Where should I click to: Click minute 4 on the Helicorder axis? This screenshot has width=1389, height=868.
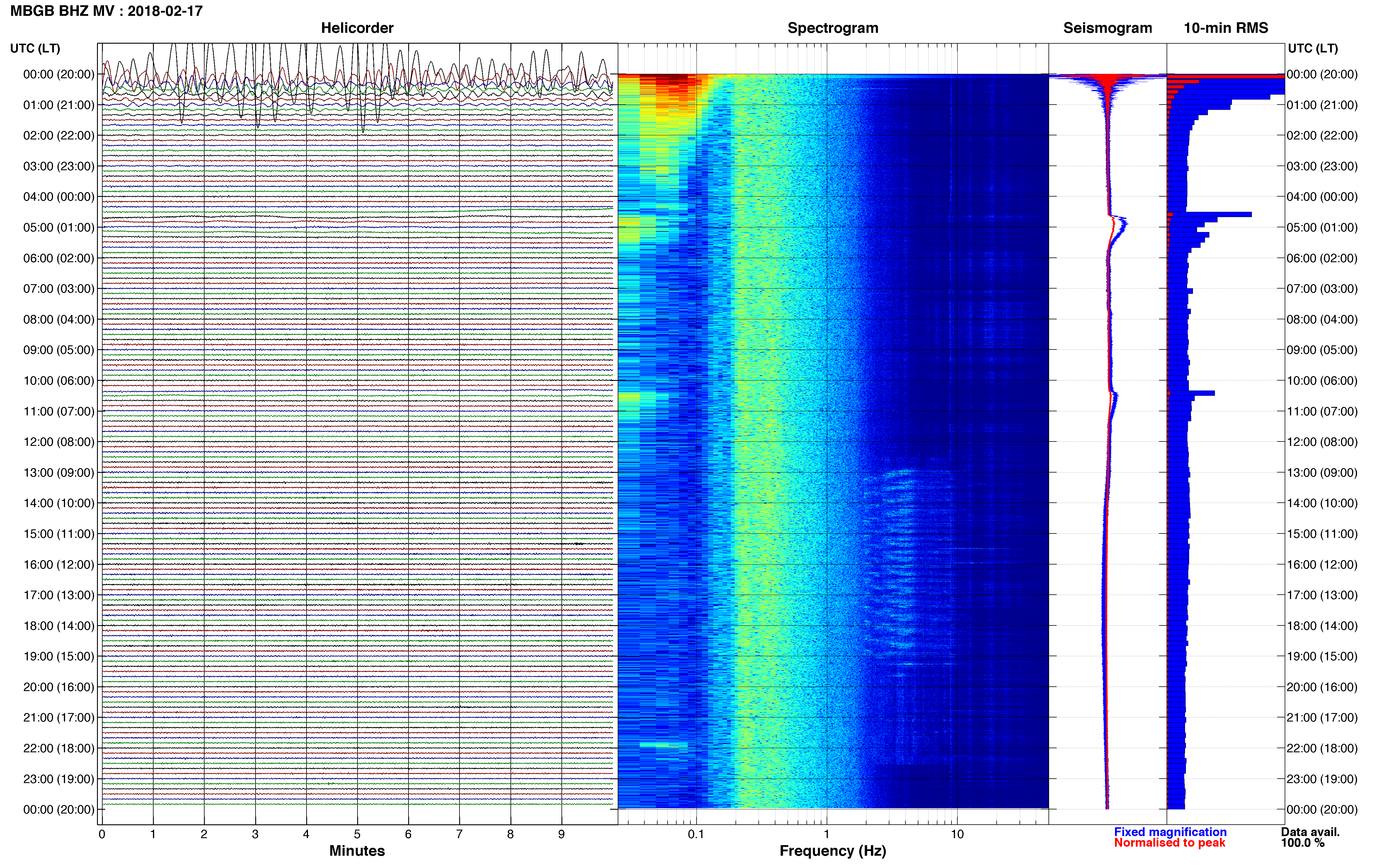[x=306, y=834]
